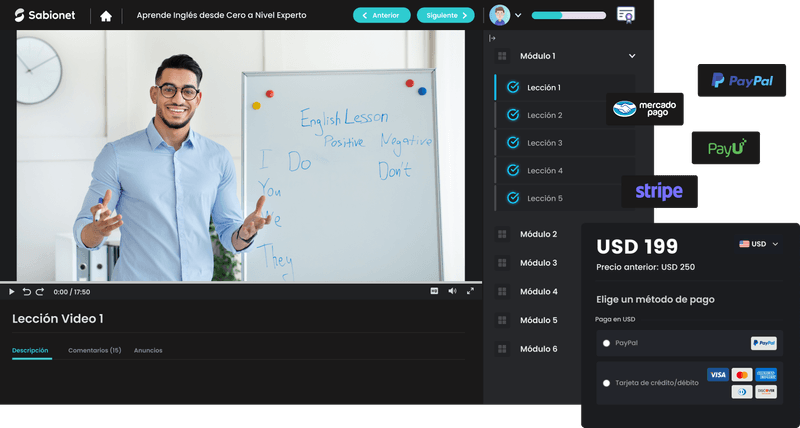
Task: Click course title Aprende Inglés desde Cero
Action: coord(221,15)
